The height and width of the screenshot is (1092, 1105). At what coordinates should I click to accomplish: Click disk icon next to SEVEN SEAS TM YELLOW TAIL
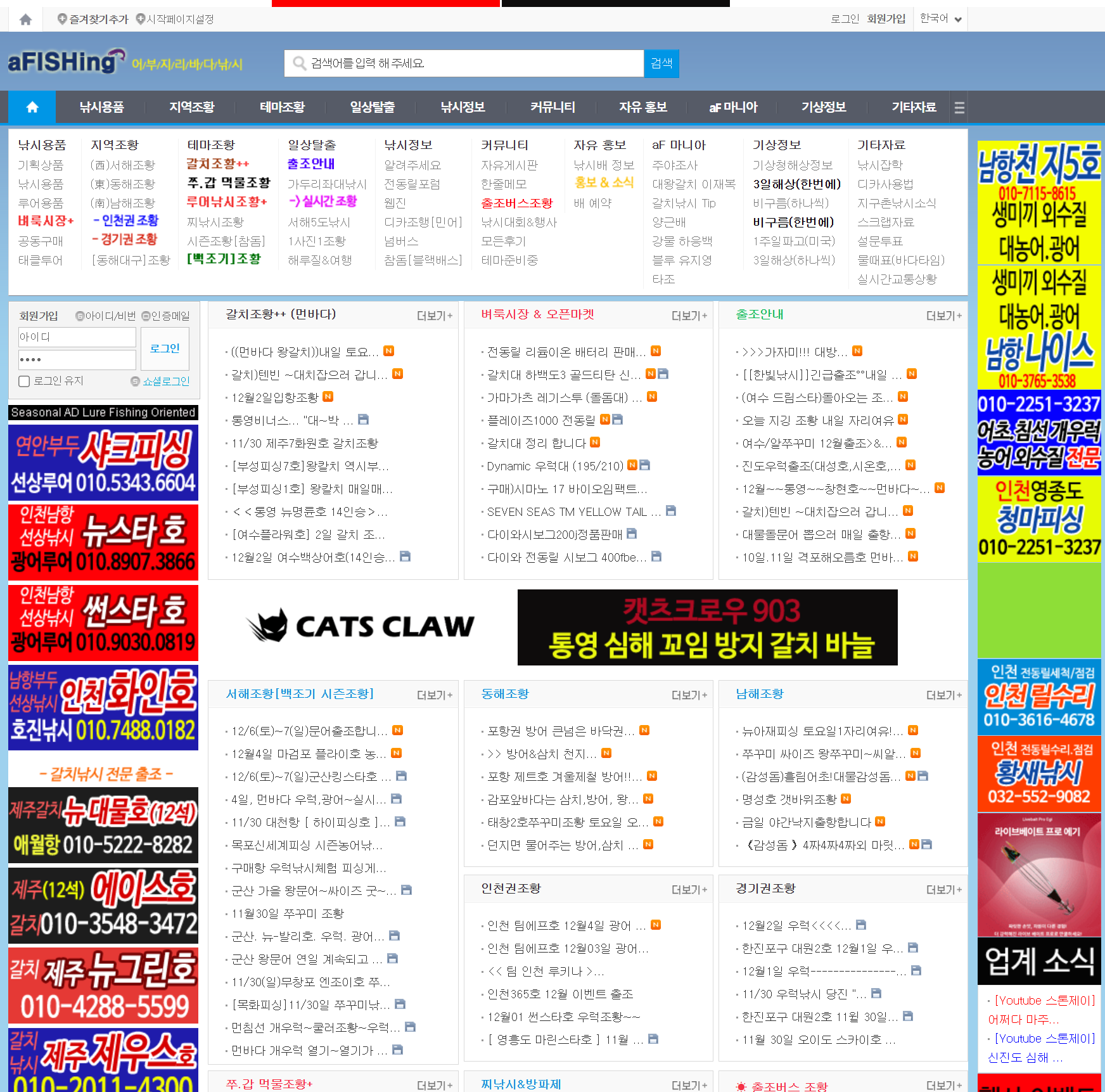671,510
